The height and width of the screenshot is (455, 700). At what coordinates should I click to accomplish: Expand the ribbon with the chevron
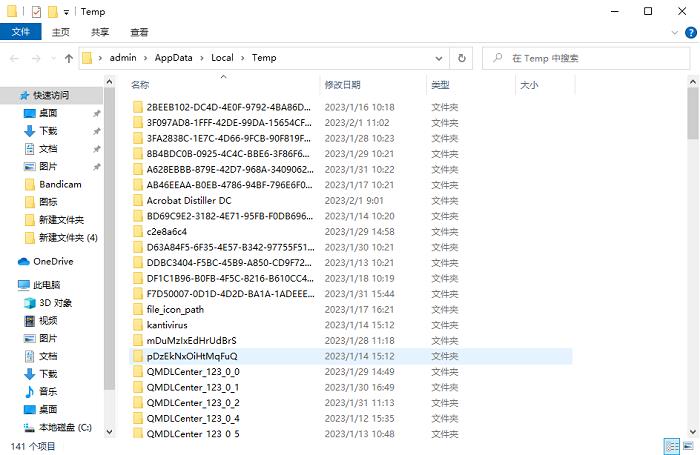(675, 33)
